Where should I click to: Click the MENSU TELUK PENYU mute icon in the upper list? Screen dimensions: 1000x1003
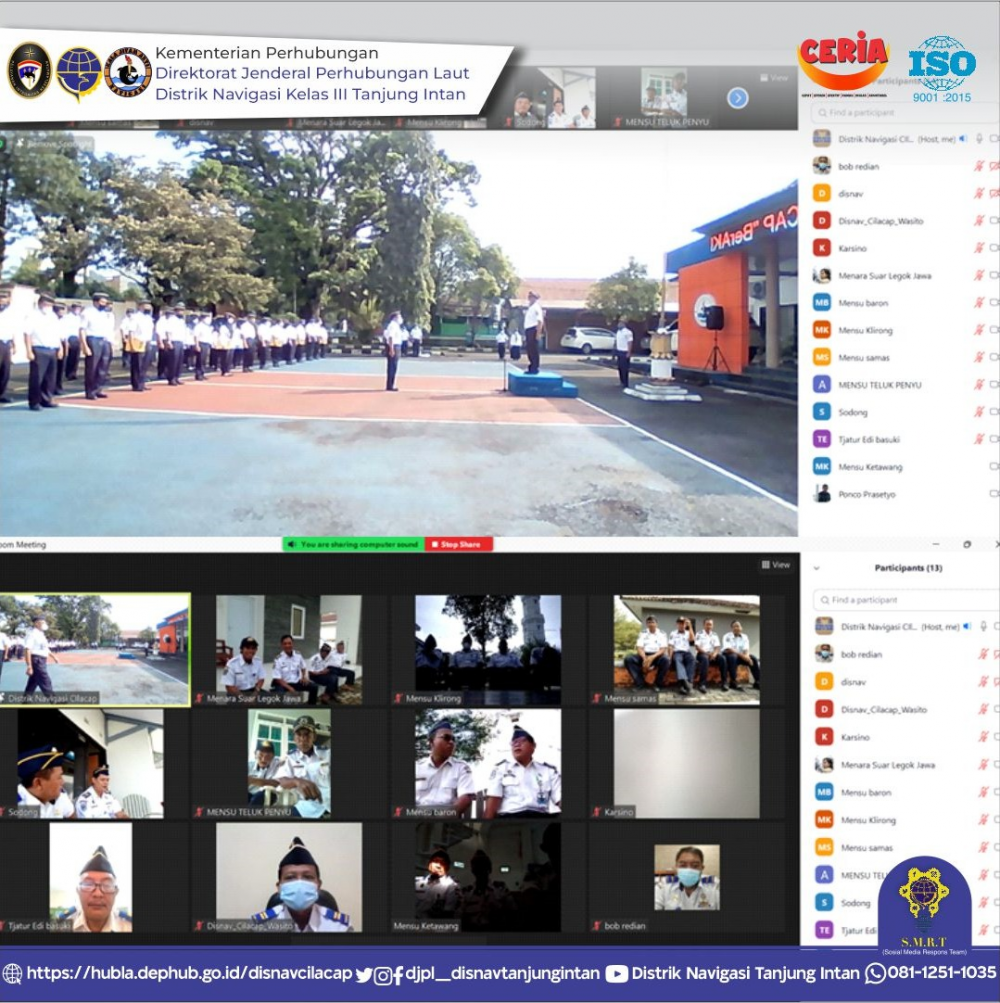978,384
